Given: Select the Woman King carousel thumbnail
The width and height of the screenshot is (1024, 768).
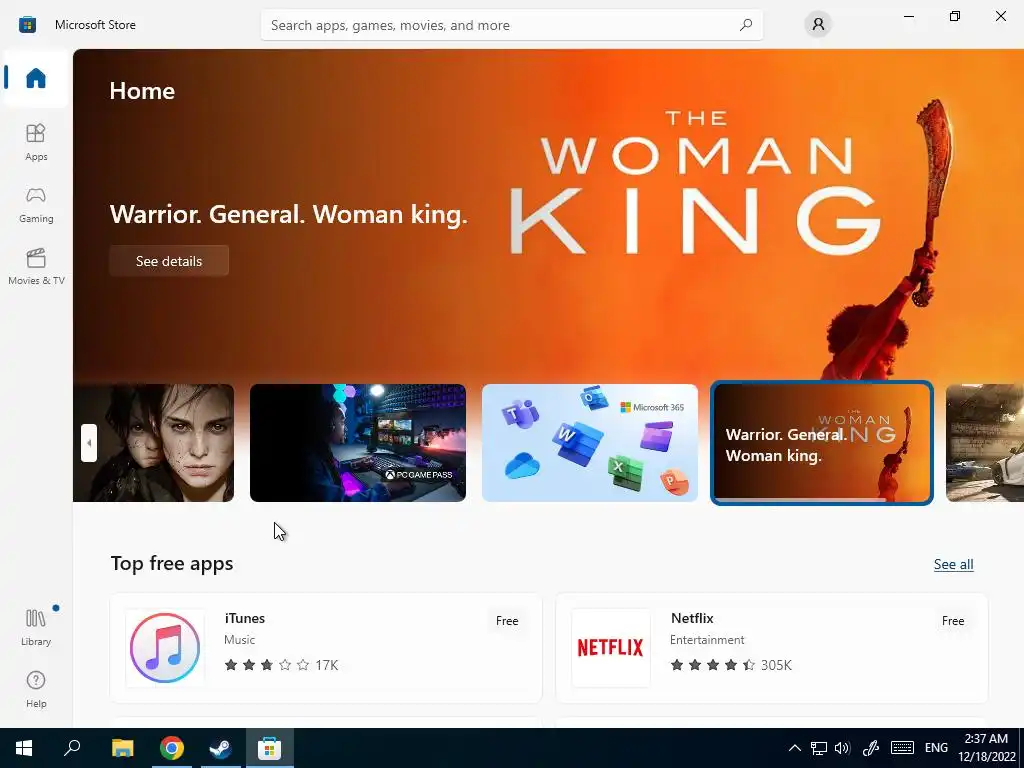Looking at the screenshot, I should (822, 443).
